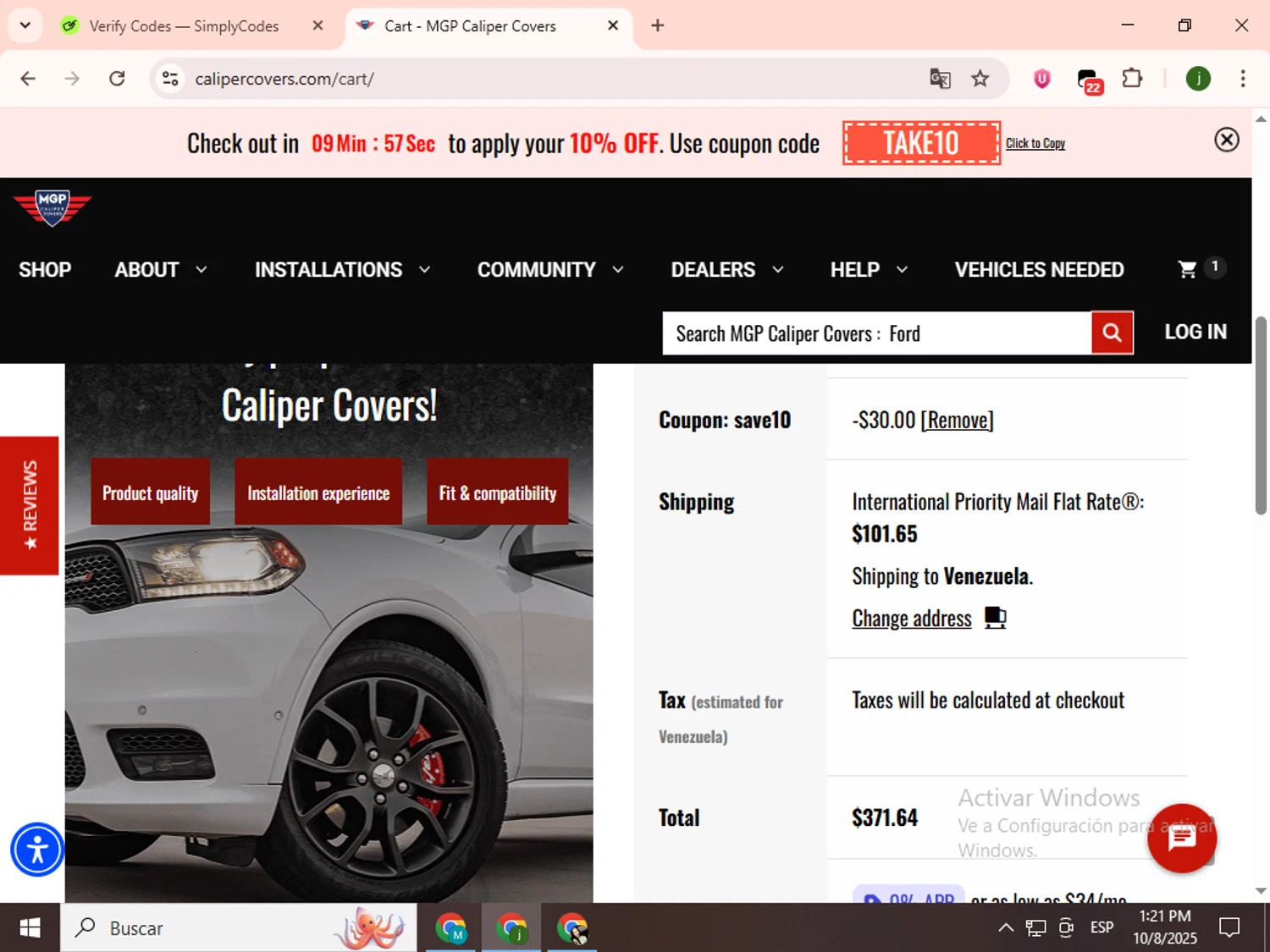Open the tab search dropdown arrow
The height and width of the screenshot is (952, 1270).
pos(25,25)
